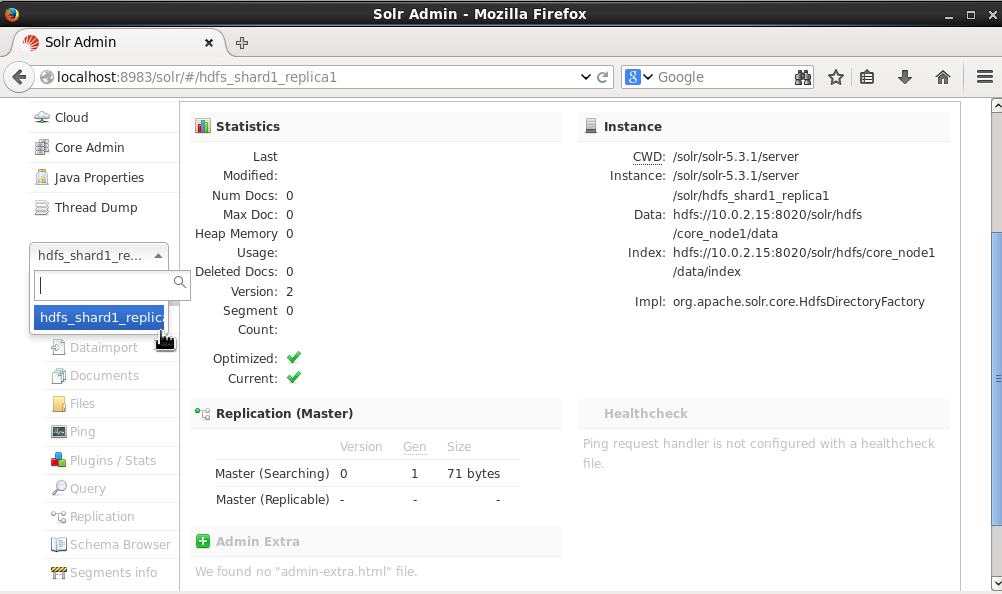Open the Cloud menu item
Viewport: 1002px width, 594px height.
pos(72,118)
